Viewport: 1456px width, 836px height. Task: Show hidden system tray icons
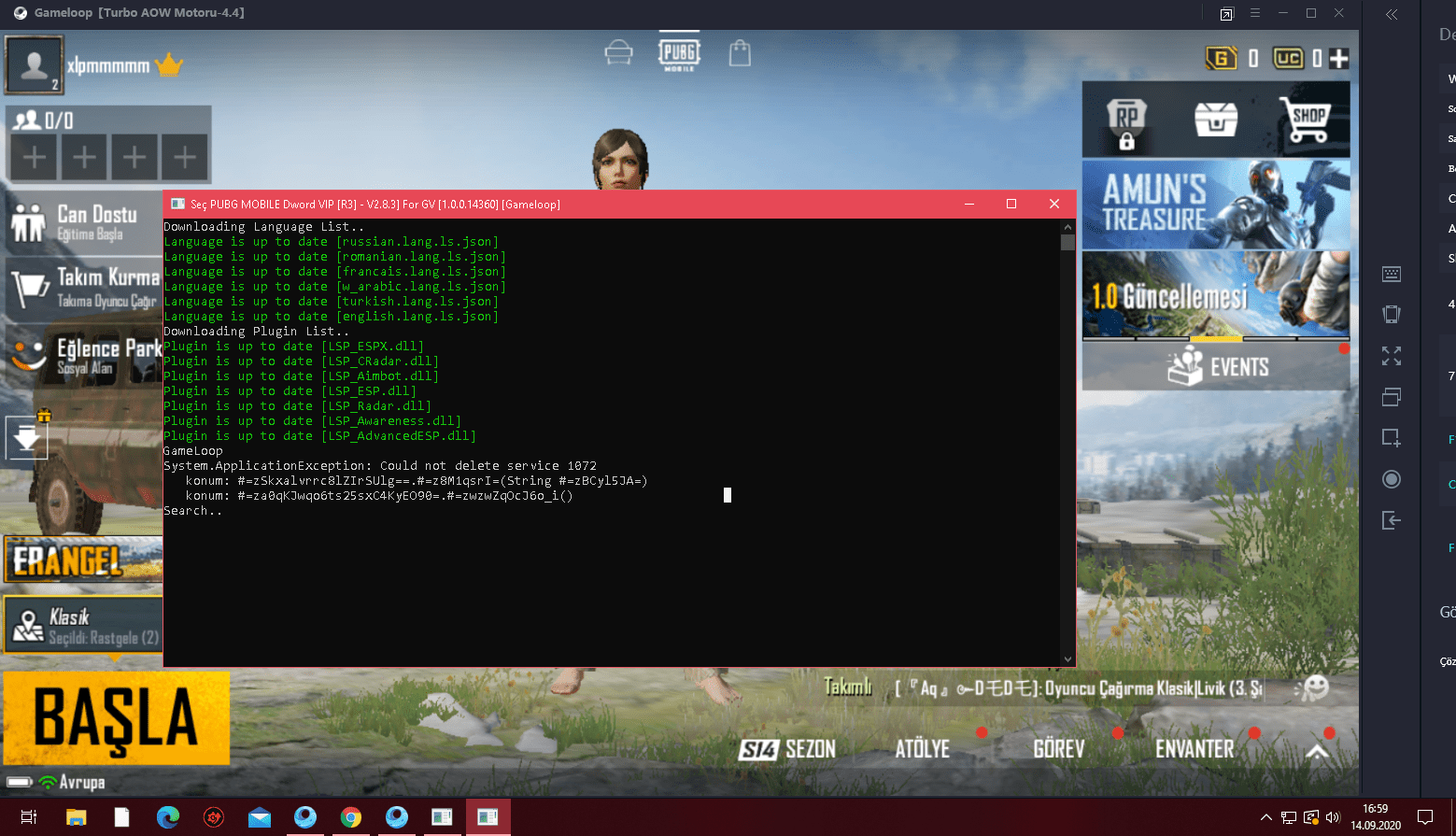tap(1266, 817)
